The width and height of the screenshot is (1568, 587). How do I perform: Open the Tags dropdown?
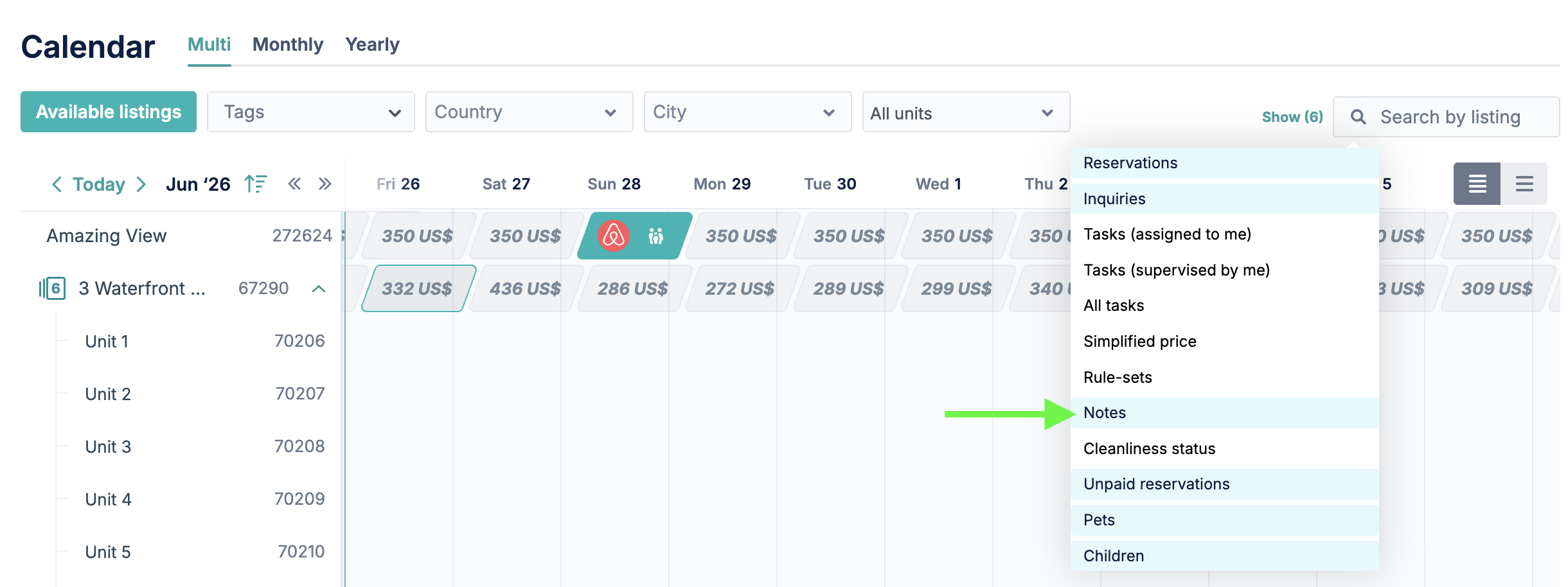[x=311, y=112]
